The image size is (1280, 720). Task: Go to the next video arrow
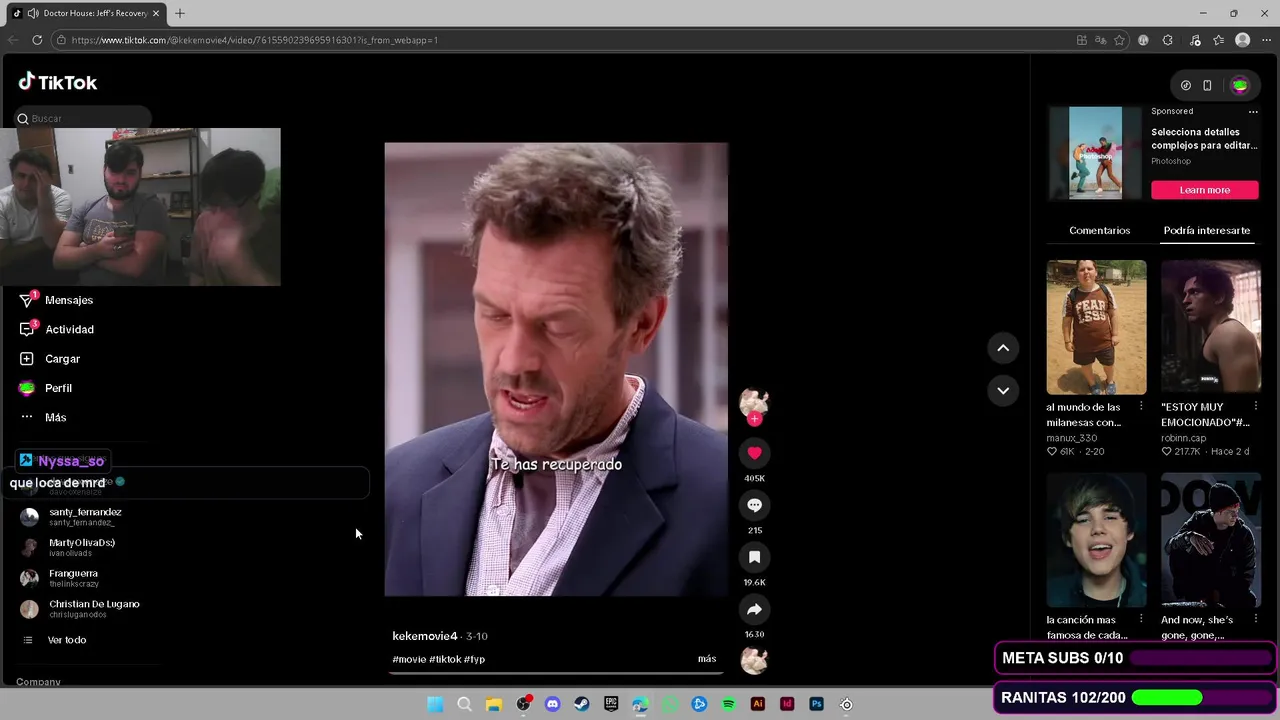(x=1003, y=390)
